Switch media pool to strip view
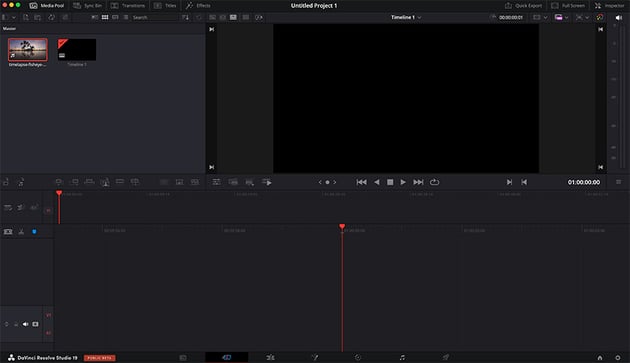The width and height of the screenshot is (630, 363). (115, 18)
